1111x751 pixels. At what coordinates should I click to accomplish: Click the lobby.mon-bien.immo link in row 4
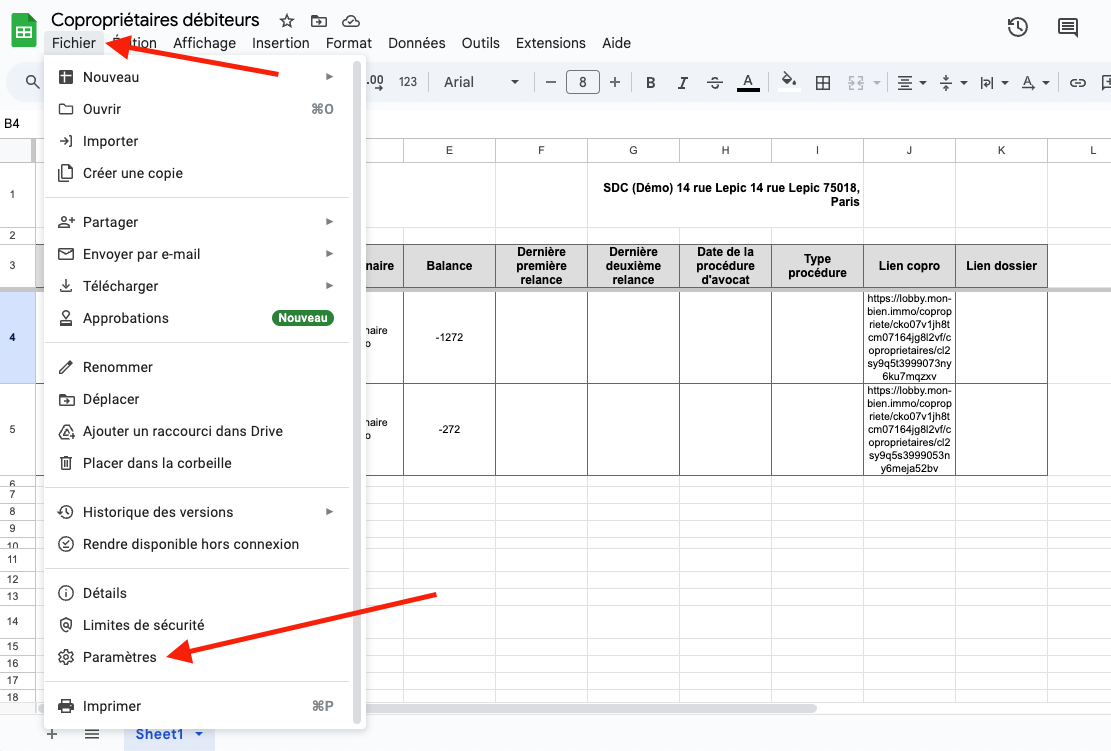pyautogui.click(x=909, y=337)
